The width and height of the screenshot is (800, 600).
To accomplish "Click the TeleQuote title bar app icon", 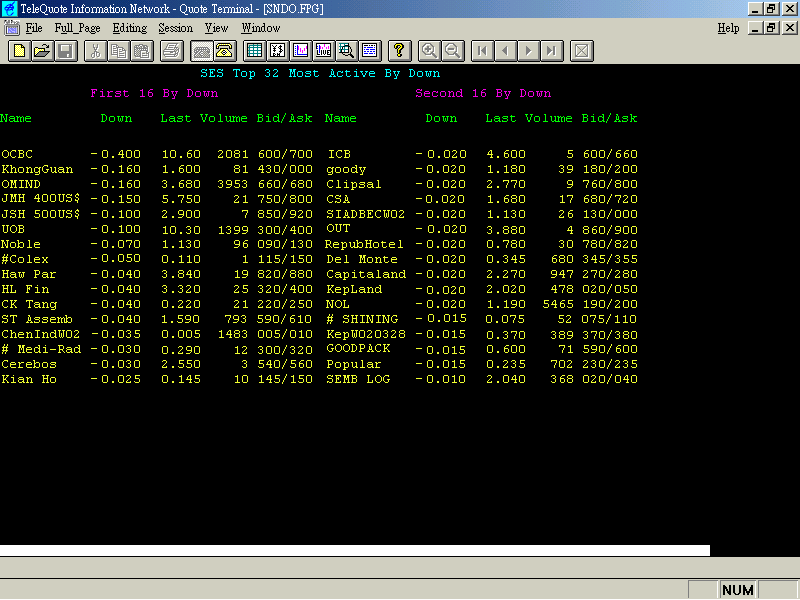I will pyautogui.click(x=9, y=9).
